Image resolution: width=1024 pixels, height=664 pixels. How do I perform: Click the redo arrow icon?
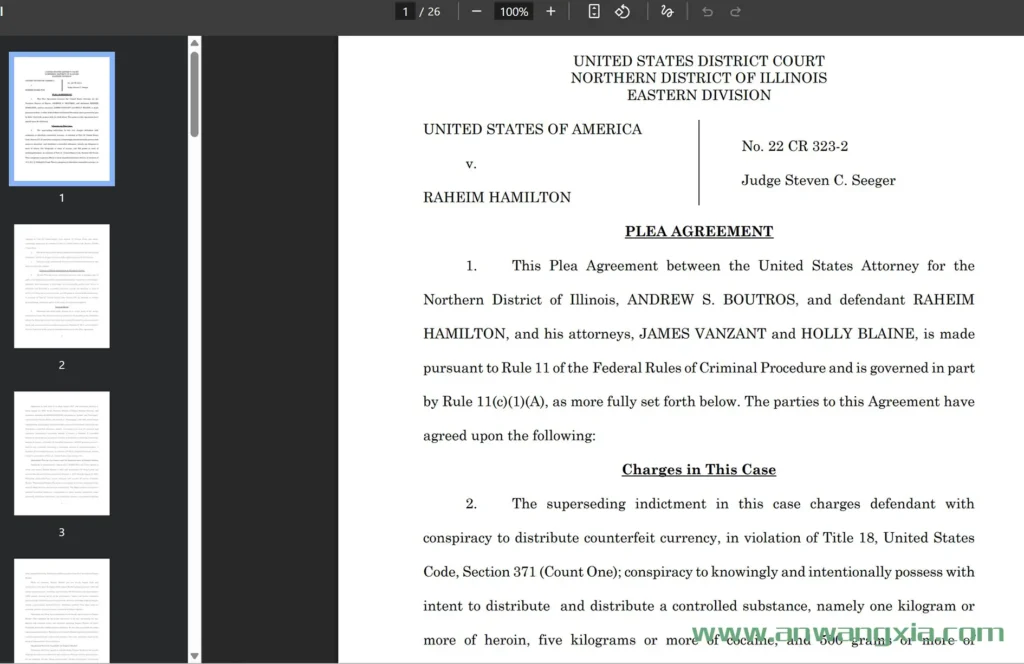736,12
